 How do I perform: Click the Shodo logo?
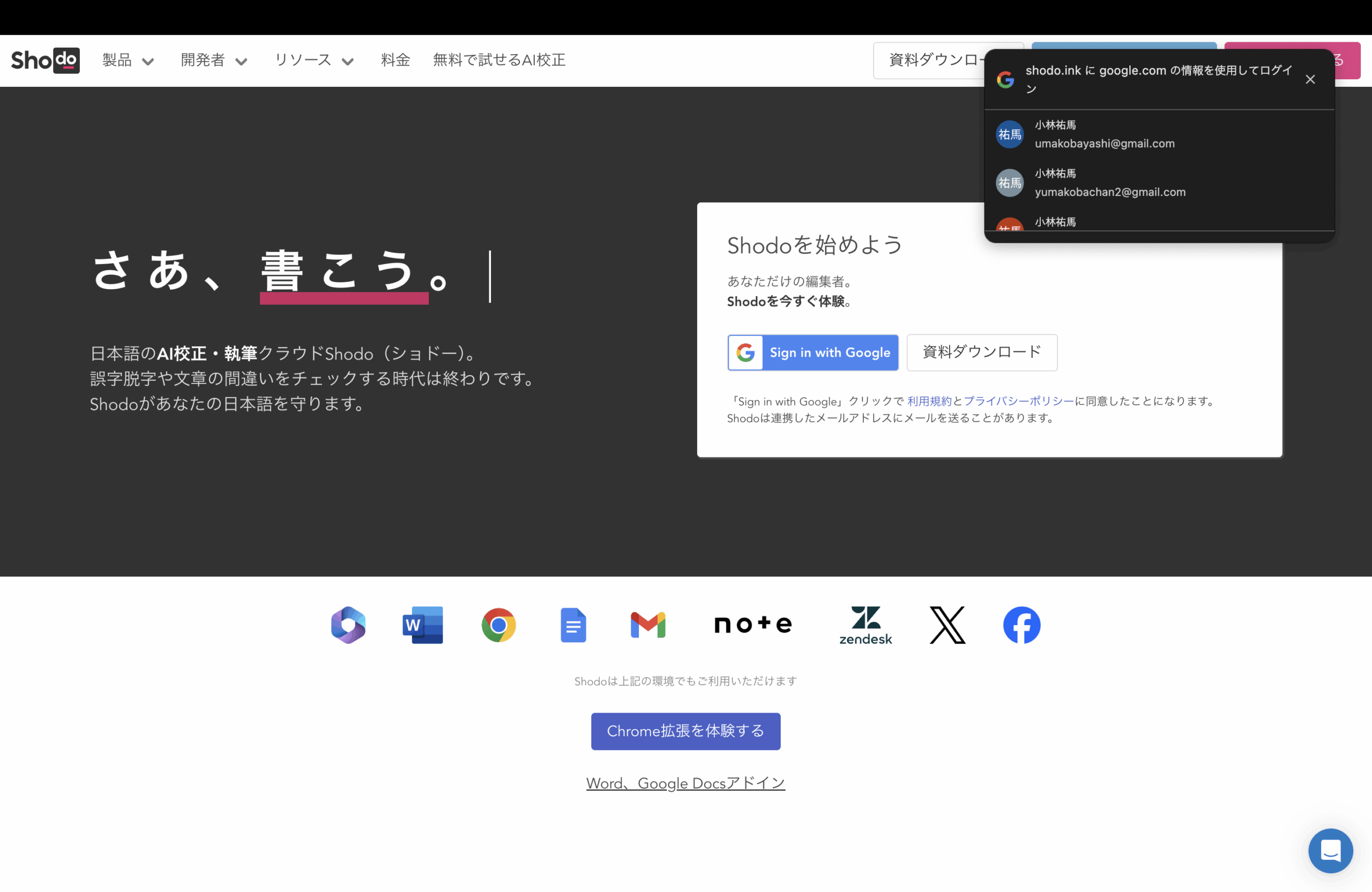pos(45,60)
